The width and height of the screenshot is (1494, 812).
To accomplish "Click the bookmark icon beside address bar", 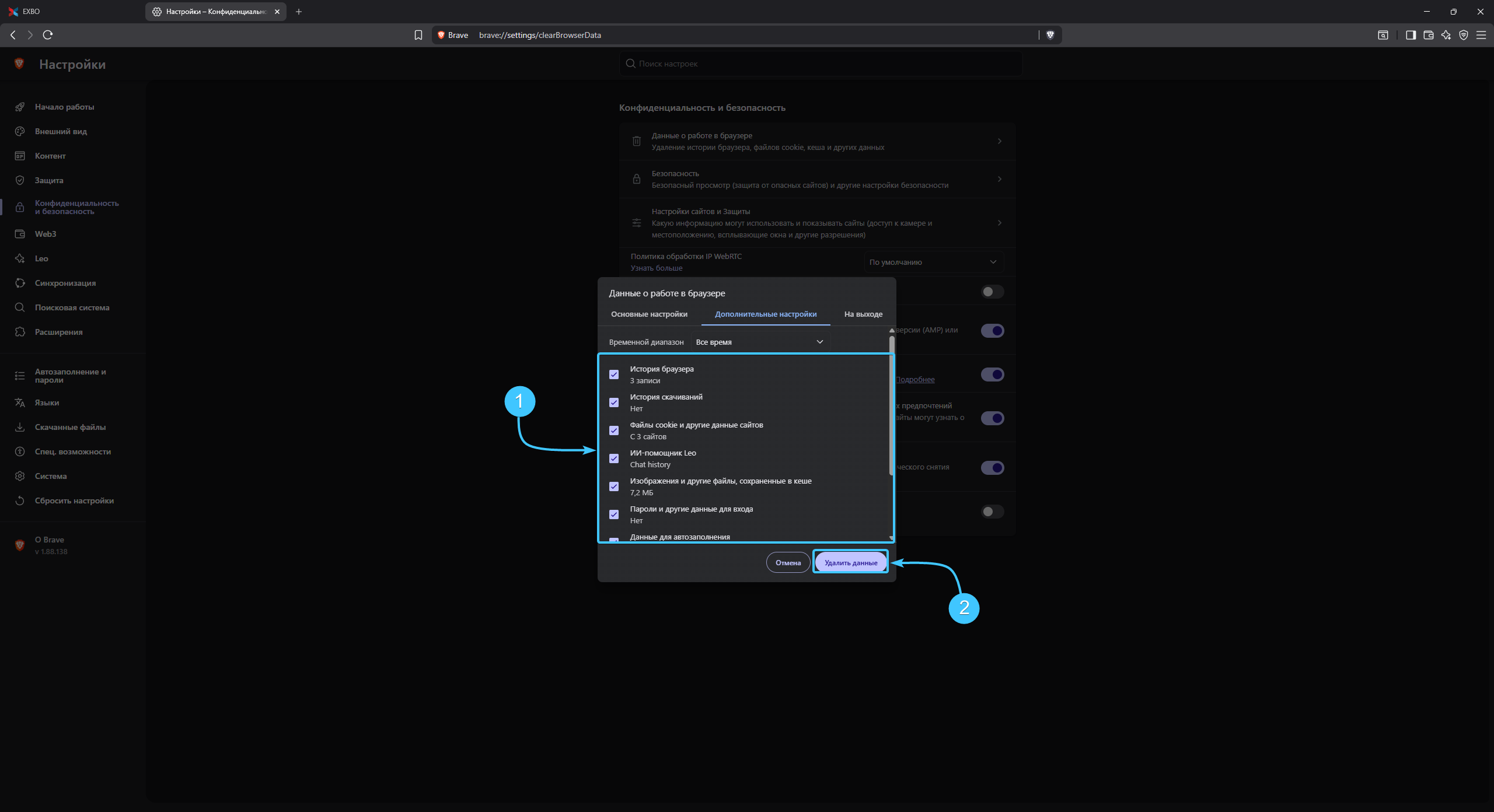I will (418, 35).
